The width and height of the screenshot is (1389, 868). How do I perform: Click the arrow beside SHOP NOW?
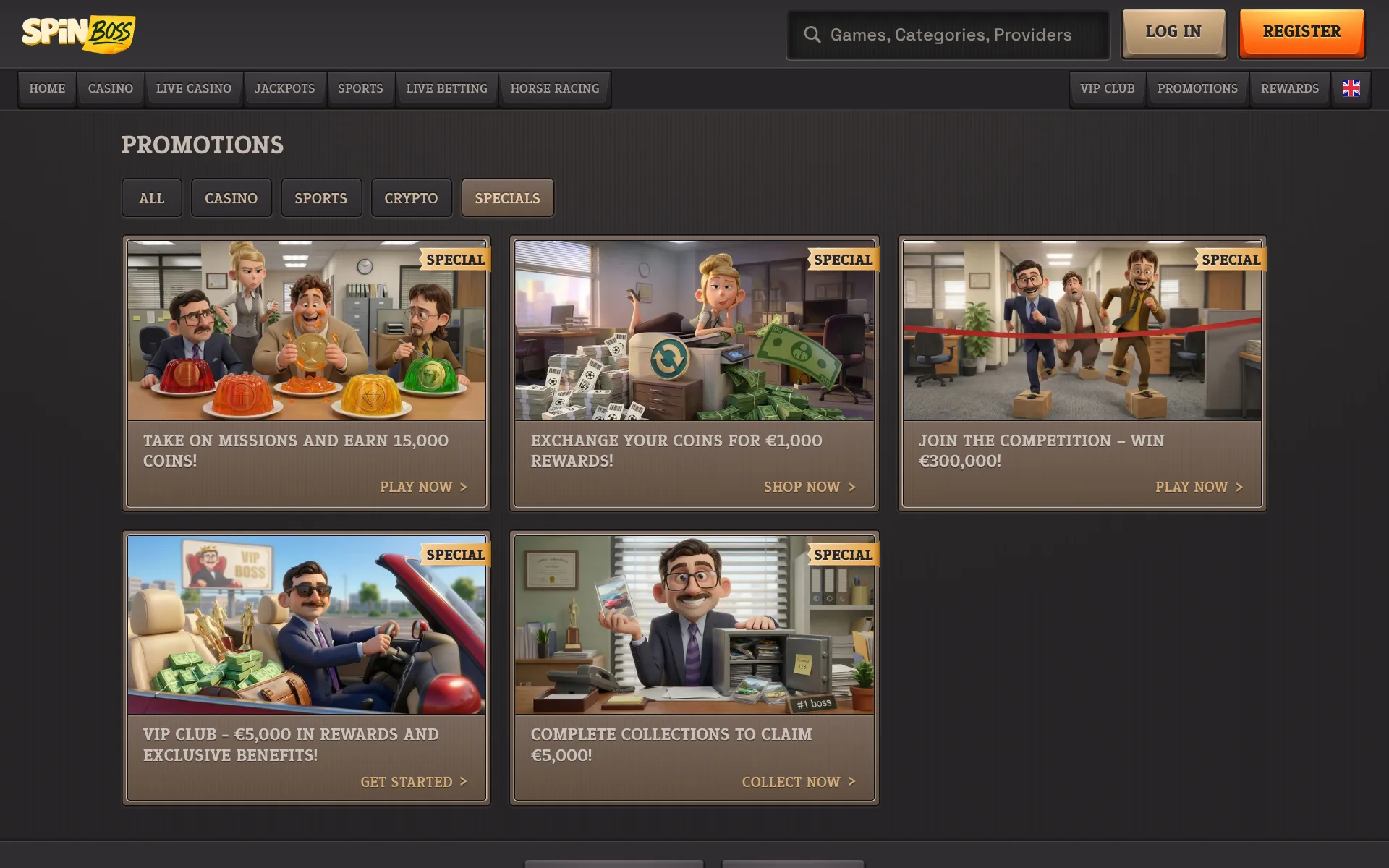tap(851, 488)
